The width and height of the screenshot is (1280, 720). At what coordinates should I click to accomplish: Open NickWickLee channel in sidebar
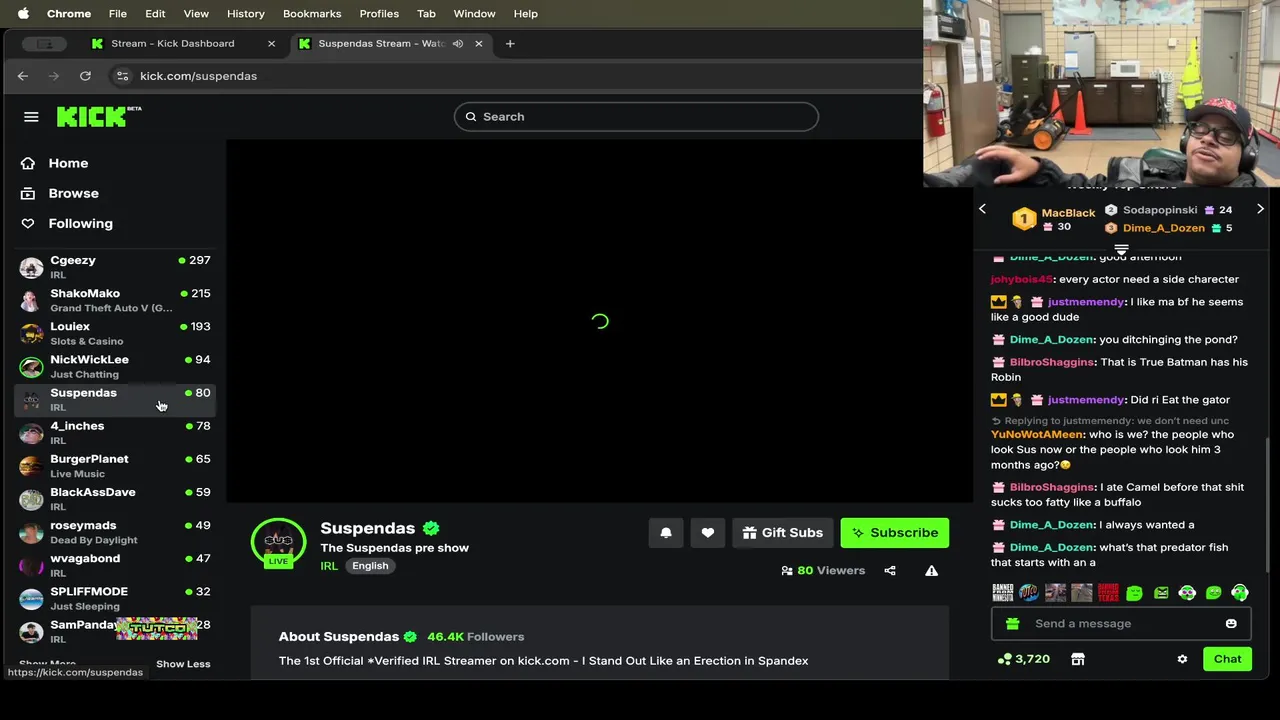115,366
